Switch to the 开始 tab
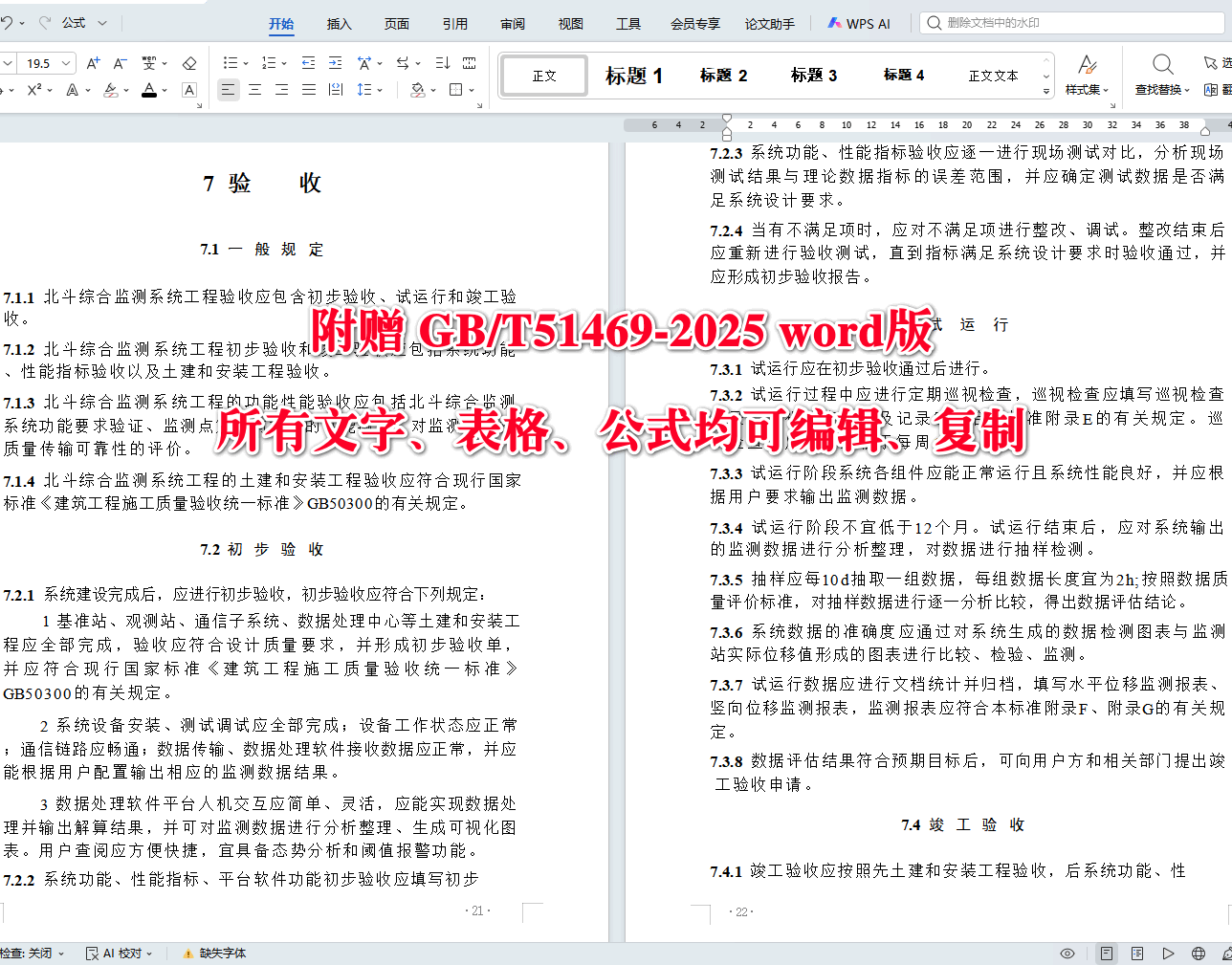Image resolution: width=1232 pixels, height=965 pixels. pos(281,24)
